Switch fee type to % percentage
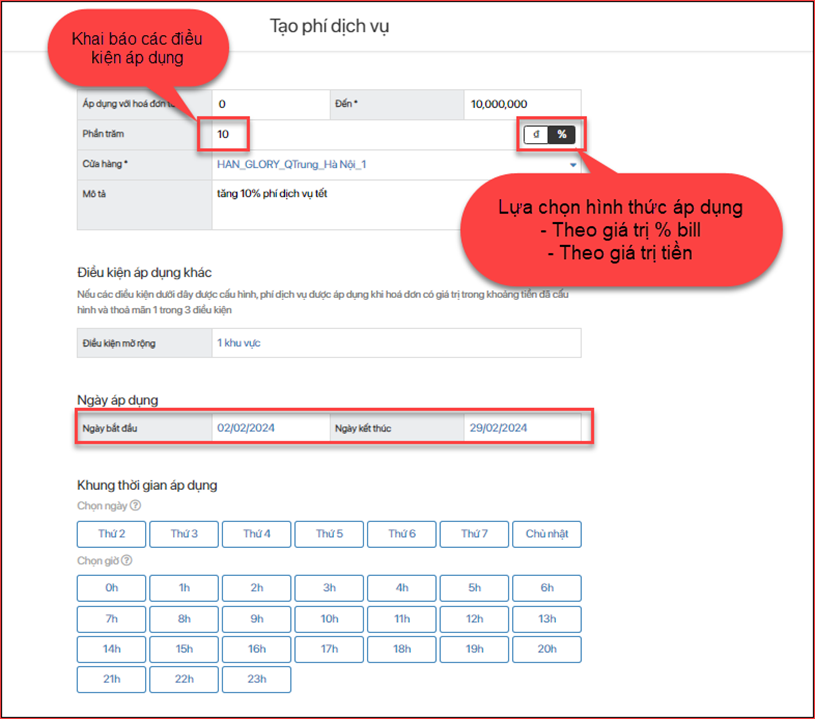 pyautogui.click(x=562, y=134)
